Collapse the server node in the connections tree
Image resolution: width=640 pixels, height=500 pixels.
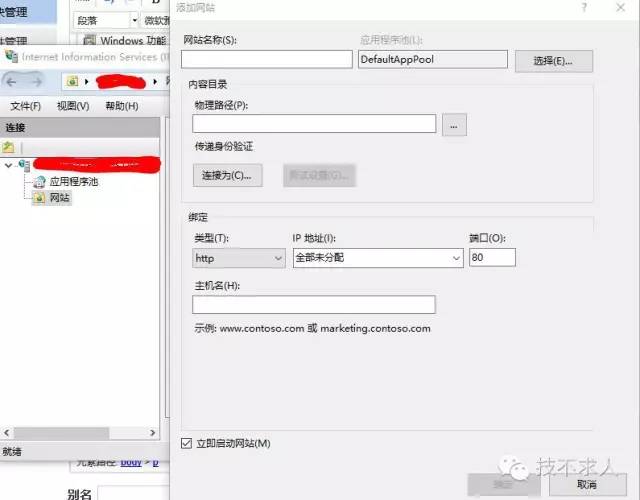pos(8,165)
